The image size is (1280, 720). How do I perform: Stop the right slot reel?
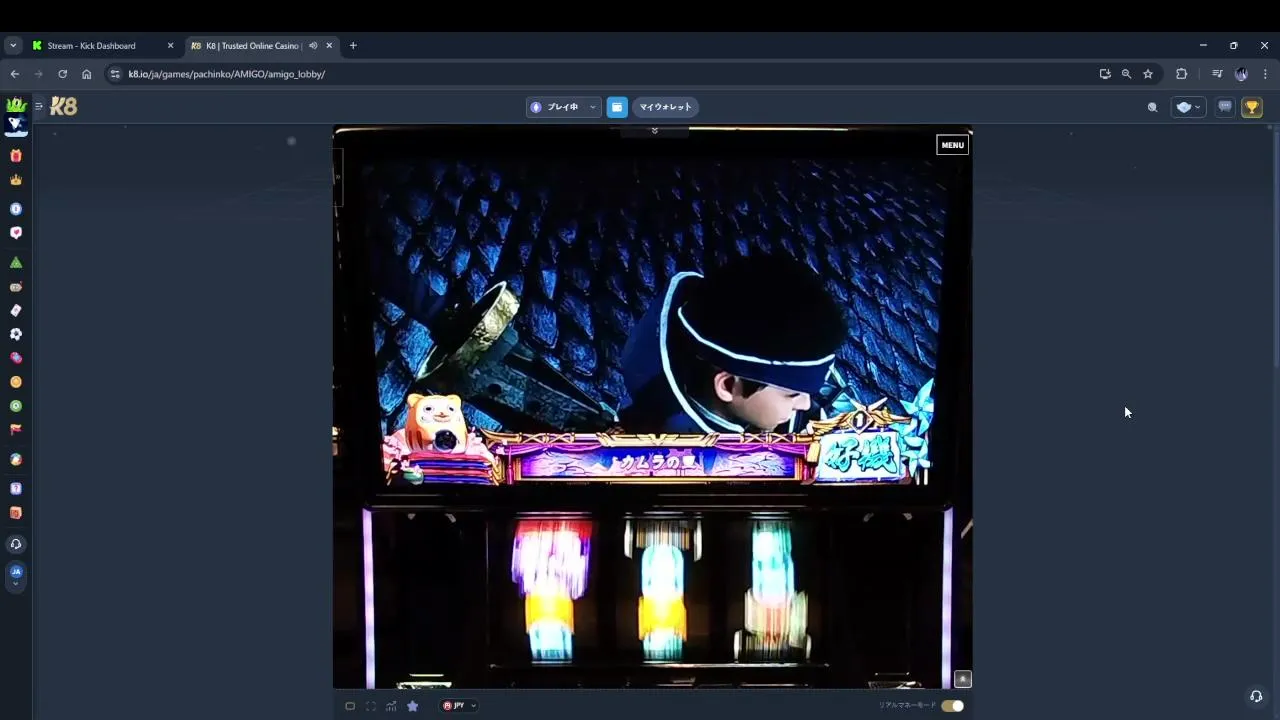(x=774, y=590)
